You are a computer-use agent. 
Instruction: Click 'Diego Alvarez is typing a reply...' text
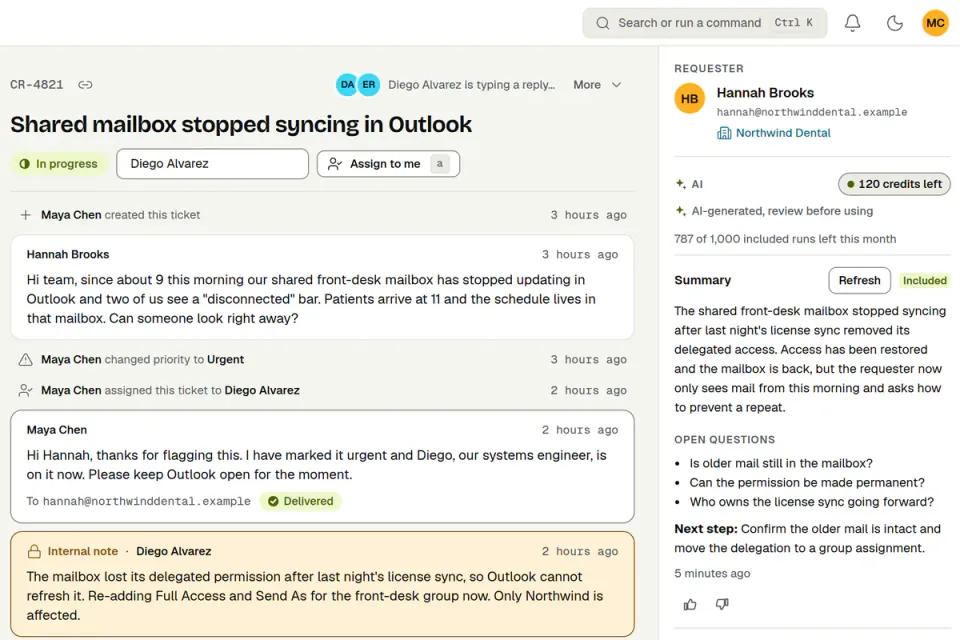point(471,85)
